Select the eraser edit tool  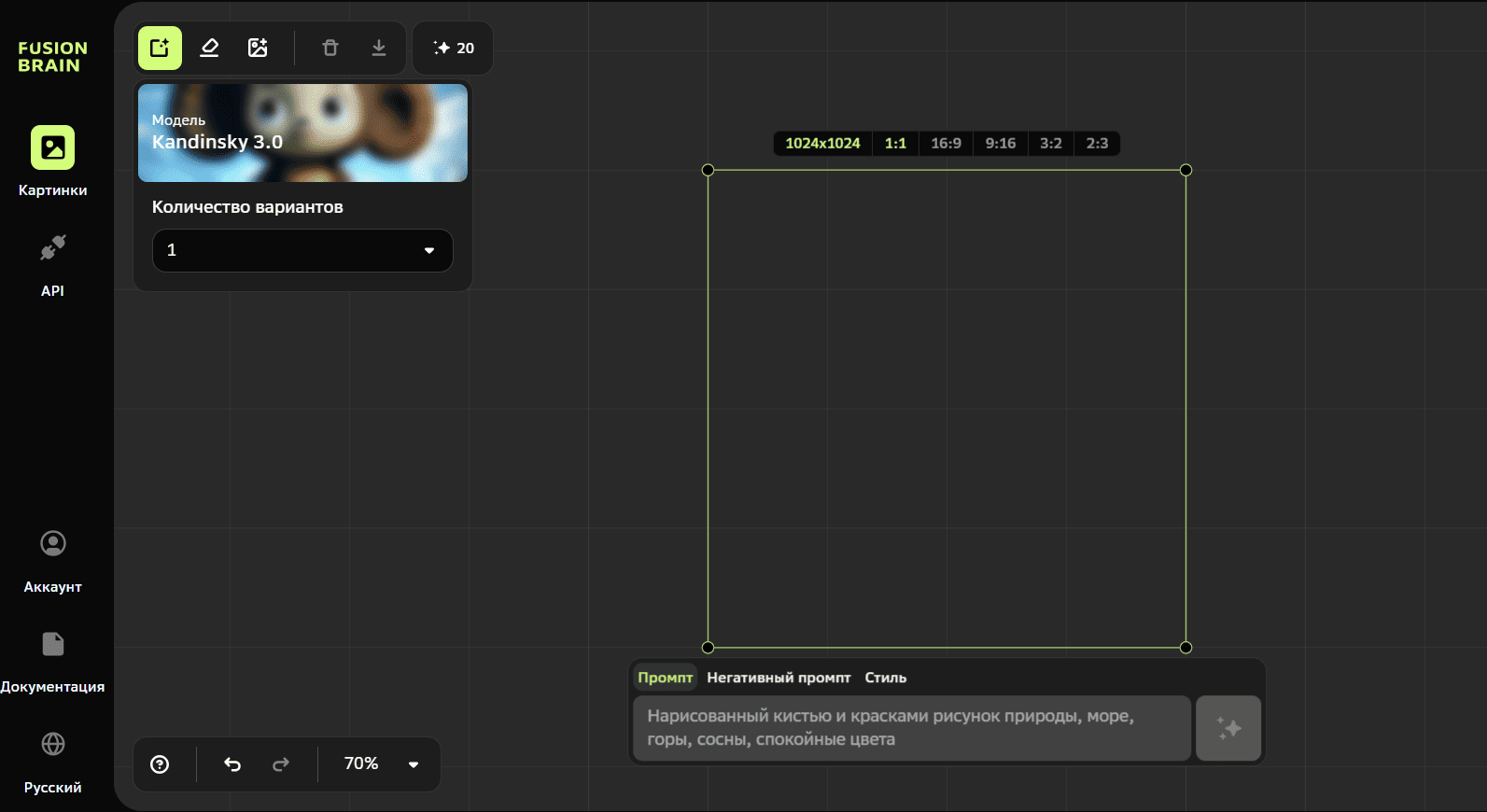coord(209,49)
